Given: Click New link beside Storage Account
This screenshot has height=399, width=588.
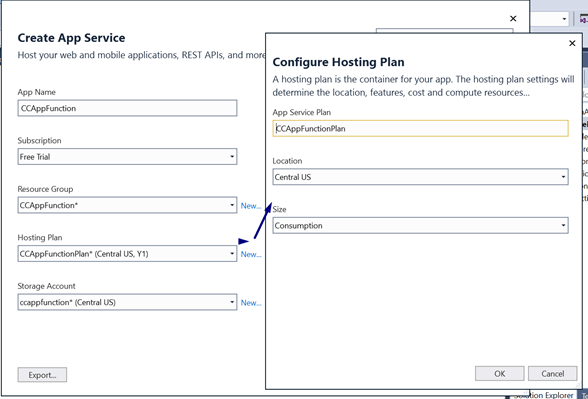Looking at the screenshot, I should (251, 303).
